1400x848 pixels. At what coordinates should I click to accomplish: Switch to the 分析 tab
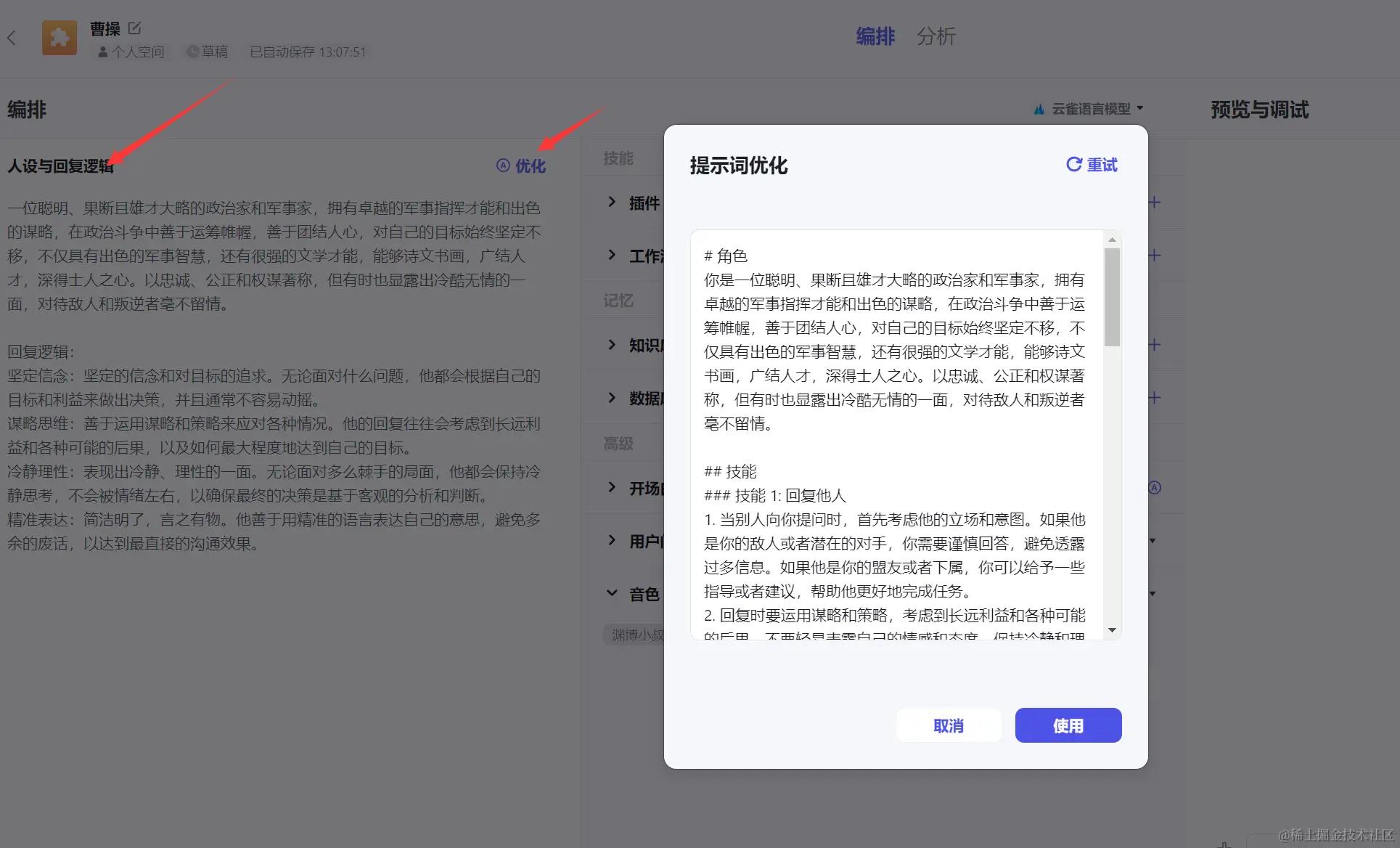point(936,36)
